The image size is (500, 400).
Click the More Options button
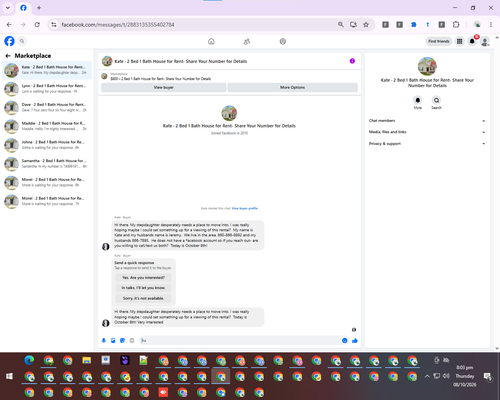pos(292,87)
